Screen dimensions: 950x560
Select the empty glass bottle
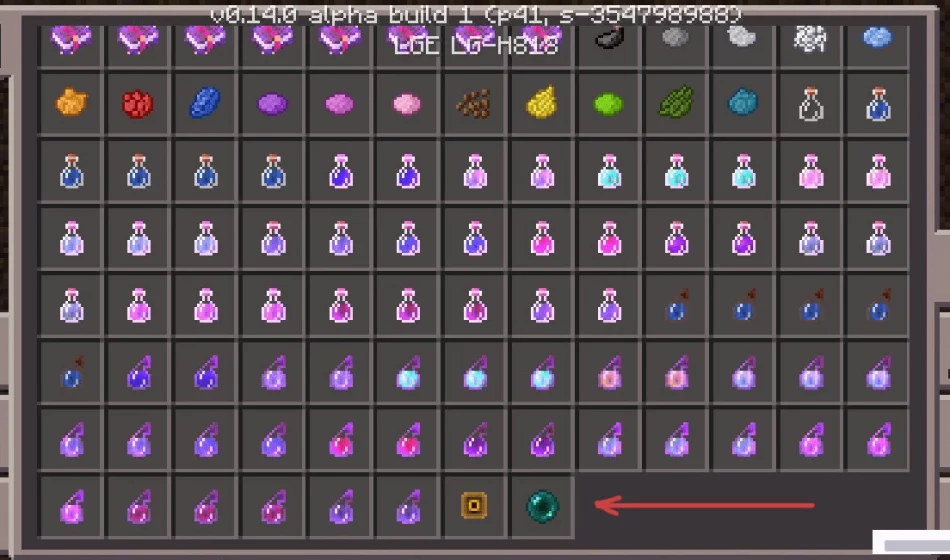tap(811, 104)
